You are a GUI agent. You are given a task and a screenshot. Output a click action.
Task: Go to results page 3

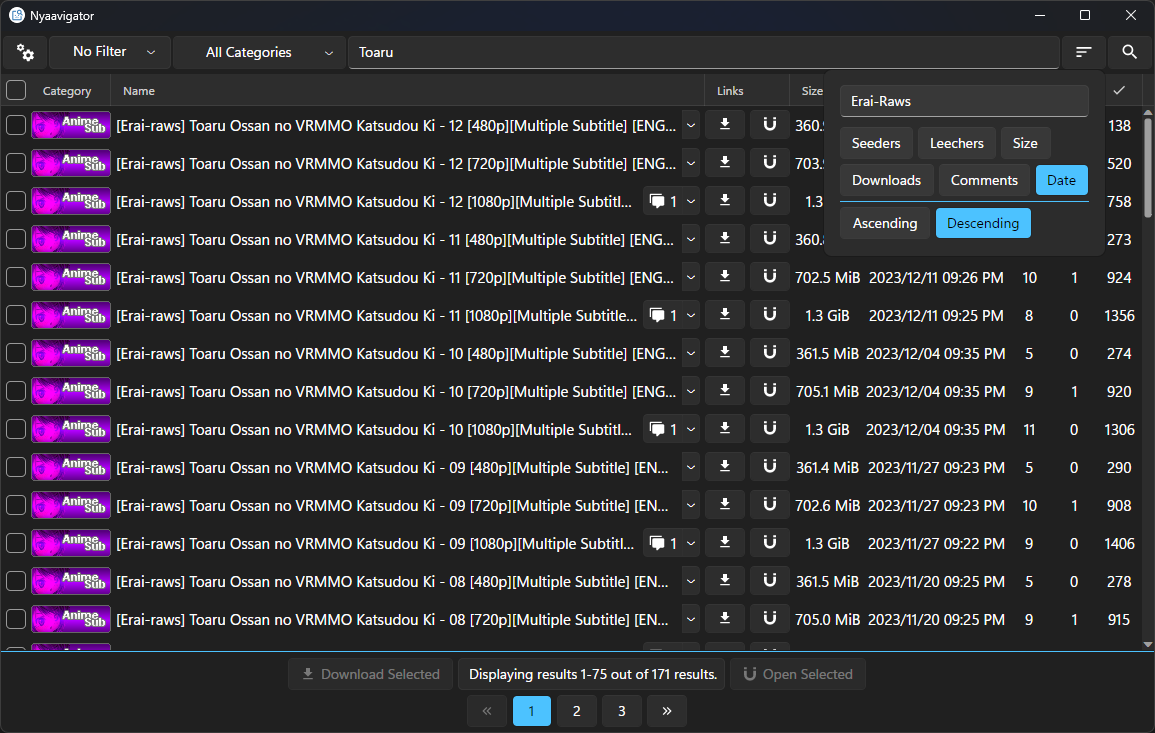coord(622,711)
